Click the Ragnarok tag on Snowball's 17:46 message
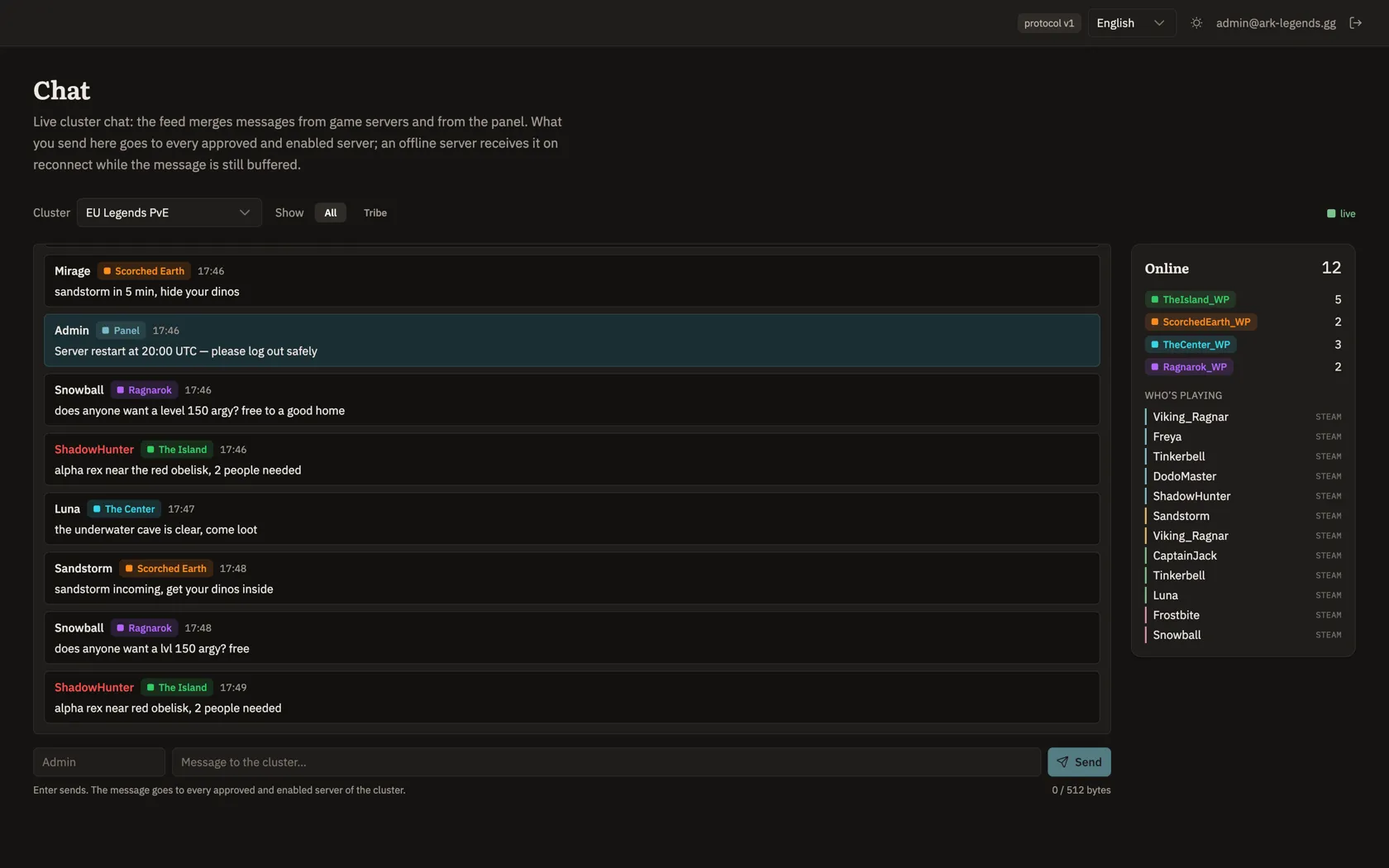1389x868 pixels. pos(144,390)
